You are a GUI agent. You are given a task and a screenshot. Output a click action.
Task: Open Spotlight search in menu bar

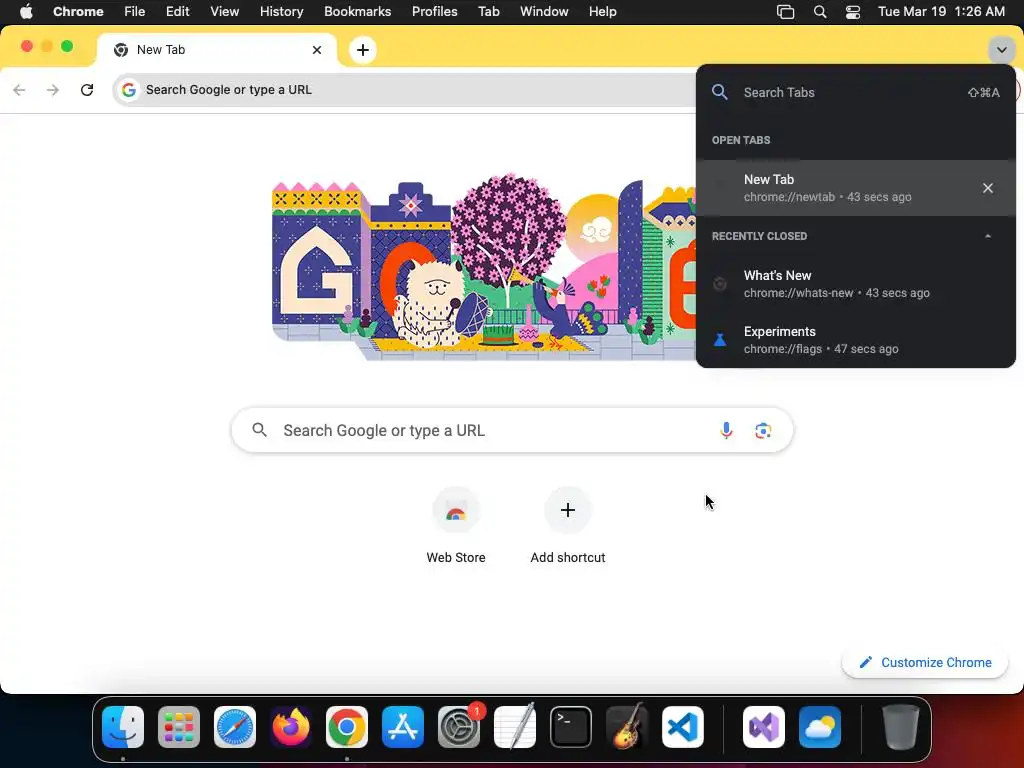coord(820,12)
